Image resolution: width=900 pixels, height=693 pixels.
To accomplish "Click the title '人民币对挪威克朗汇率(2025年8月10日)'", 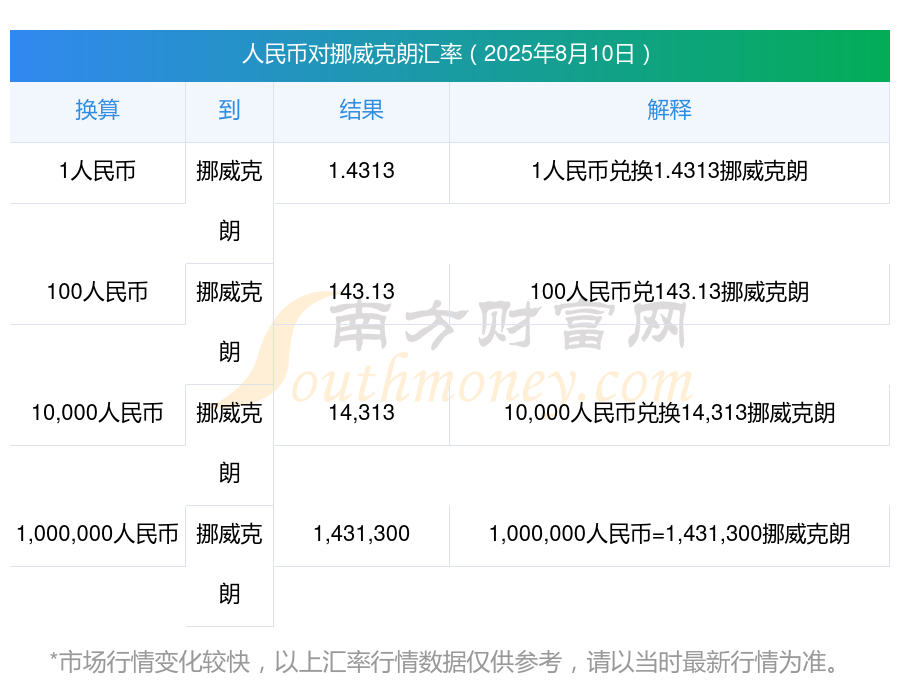I will [x=449, y=55].
